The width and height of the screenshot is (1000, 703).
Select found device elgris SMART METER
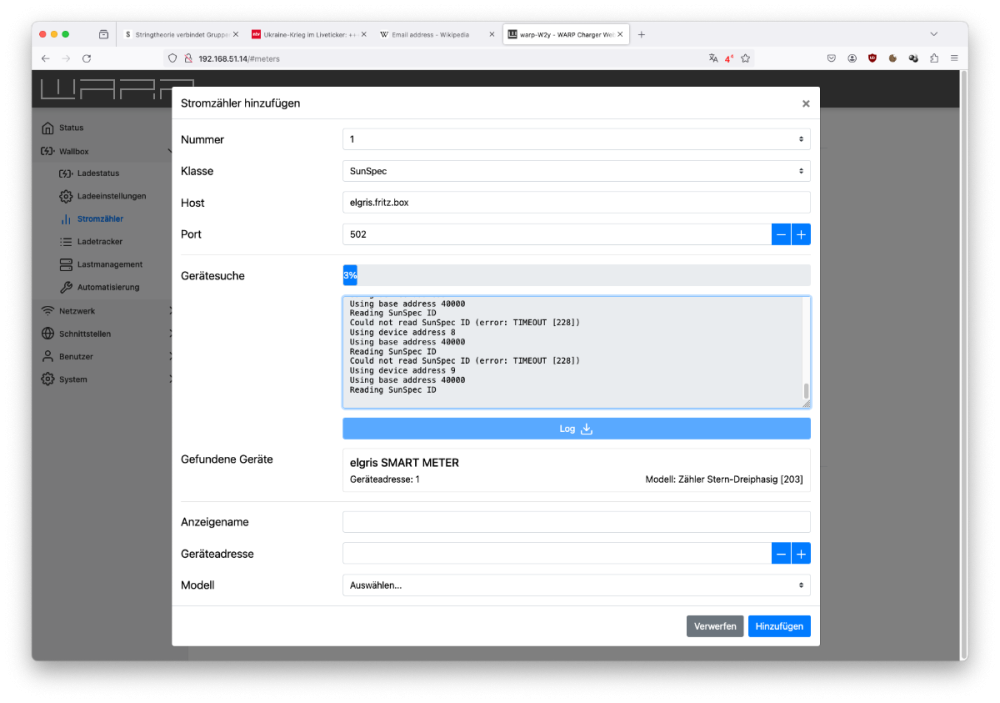pyautogui.click(x=576, y=471)
